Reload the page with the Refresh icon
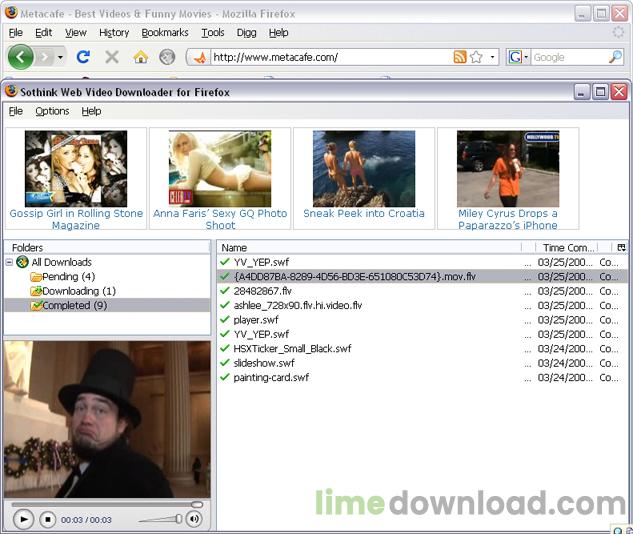Screen dimensions: 633x534 pyautogui.click(x=83, y=57)
